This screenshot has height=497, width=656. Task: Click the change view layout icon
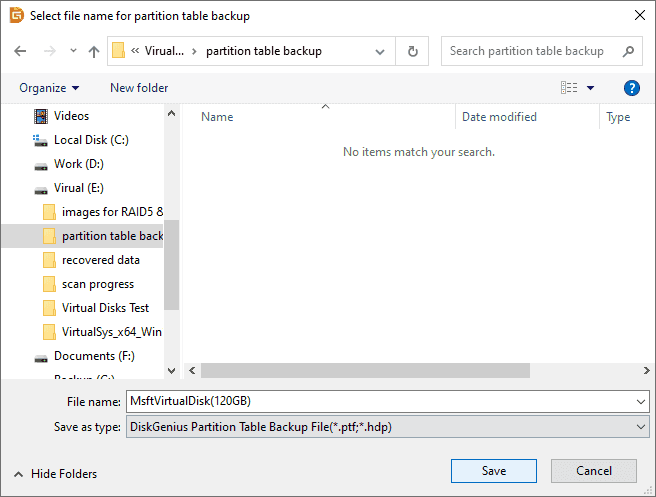point(570,88)
